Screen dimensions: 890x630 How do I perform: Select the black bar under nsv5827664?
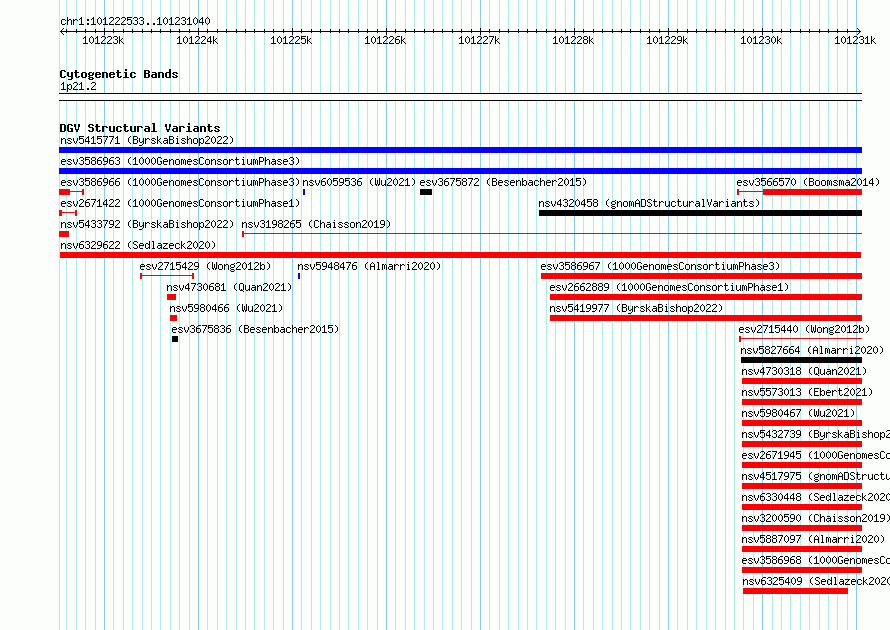[x=801, y=360]
